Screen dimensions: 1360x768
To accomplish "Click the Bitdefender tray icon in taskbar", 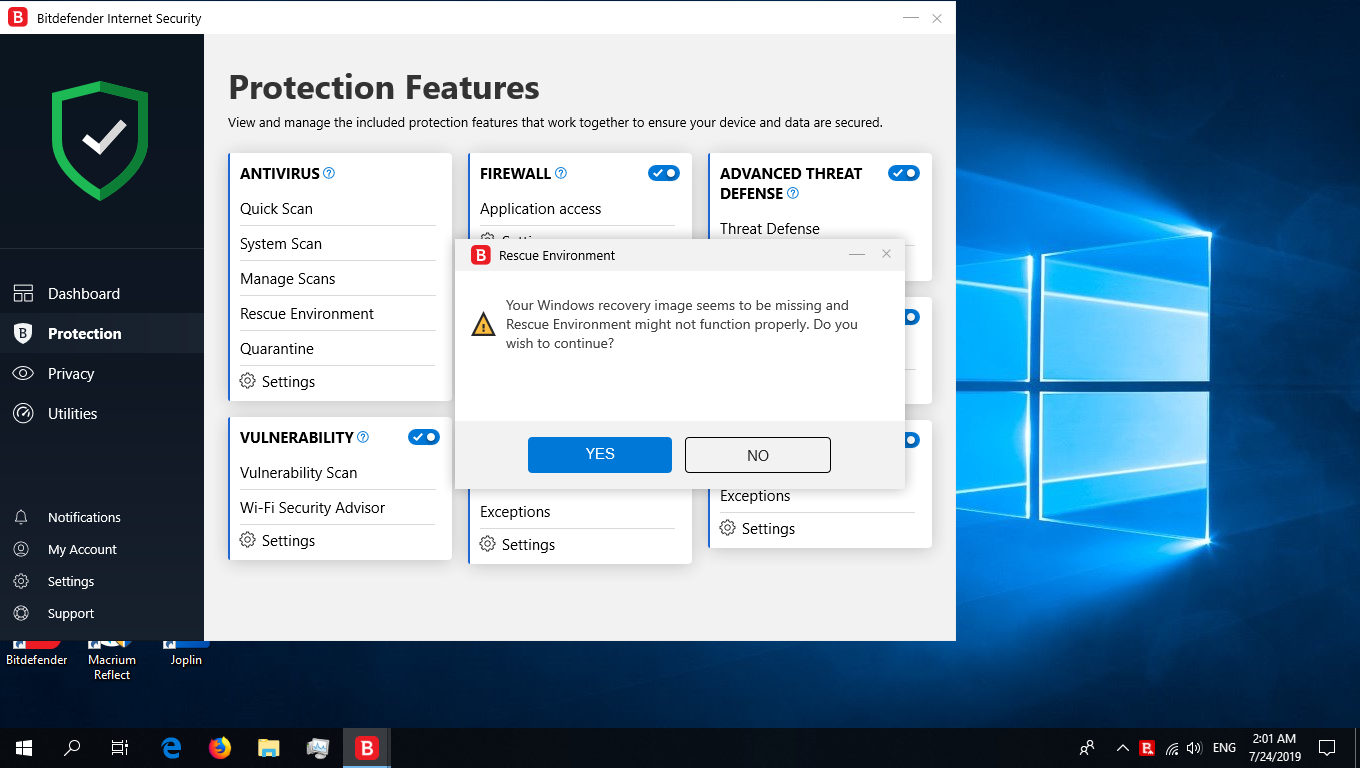I will coord(1147,747).
